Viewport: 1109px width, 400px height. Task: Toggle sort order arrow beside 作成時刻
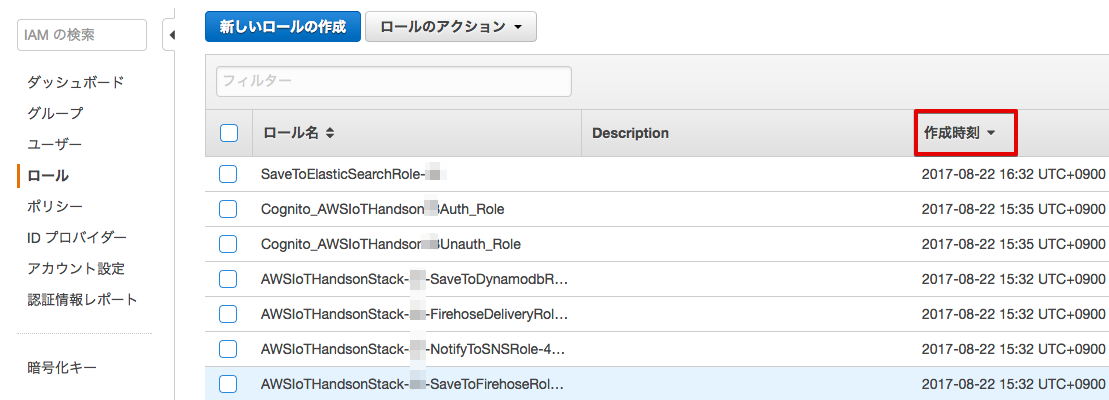(991, 133)
